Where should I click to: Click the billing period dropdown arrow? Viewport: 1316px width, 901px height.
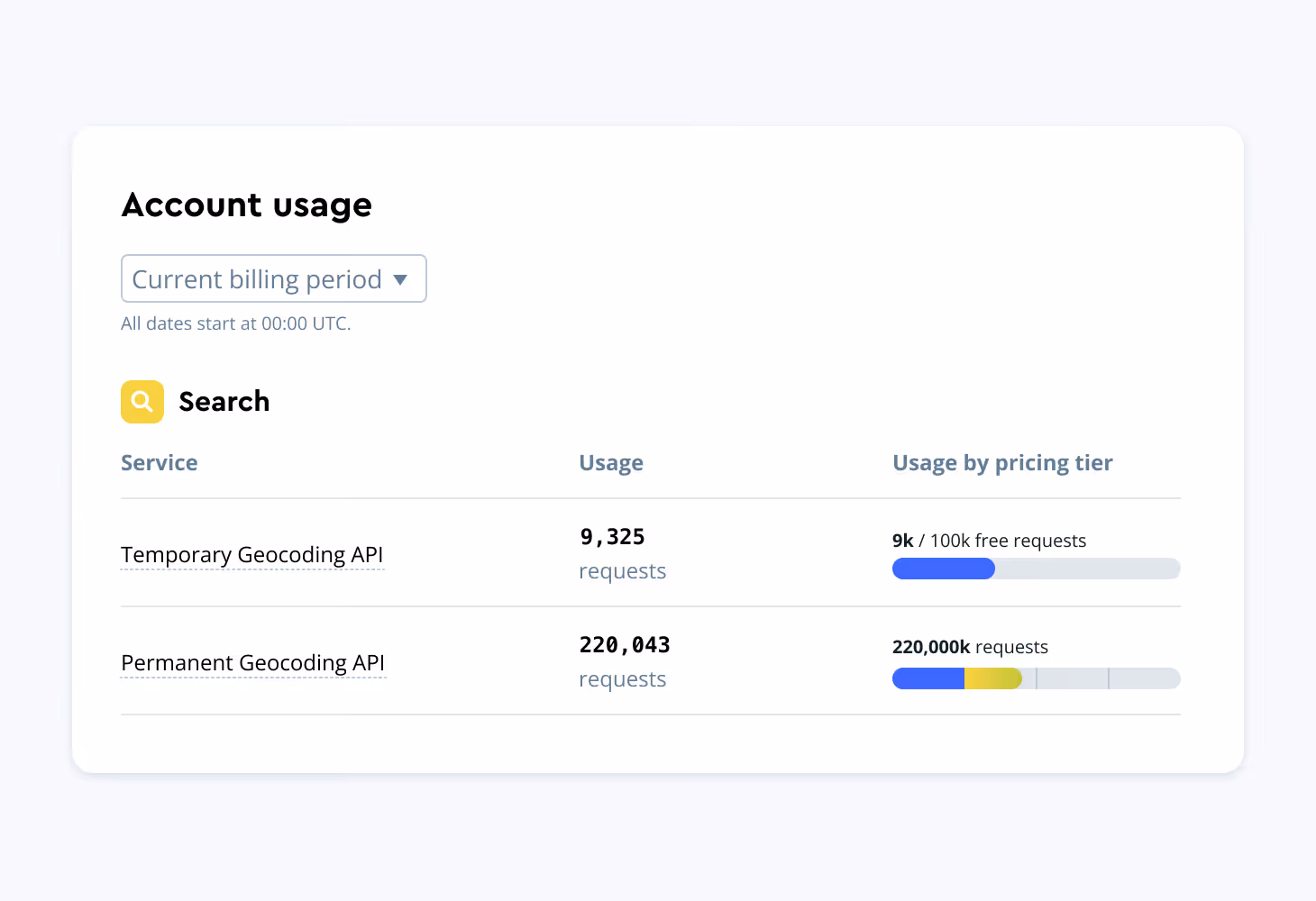tap(400, 279)
